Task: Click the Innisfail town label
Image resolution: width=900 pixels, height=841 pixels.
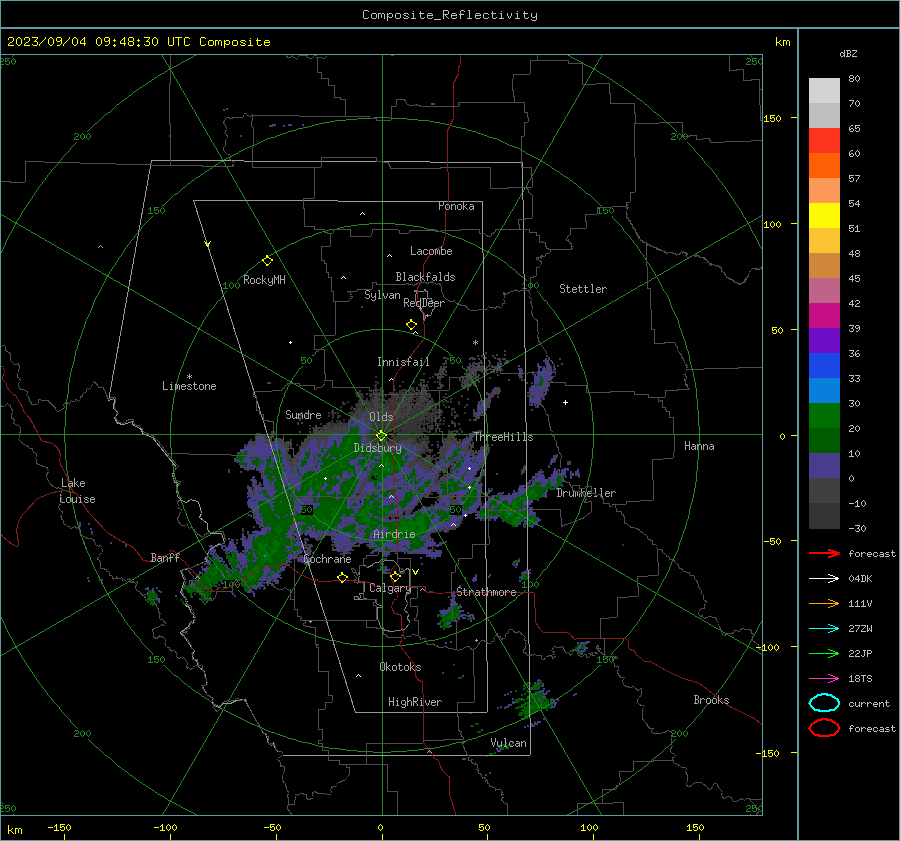Action: coord(403,362)
